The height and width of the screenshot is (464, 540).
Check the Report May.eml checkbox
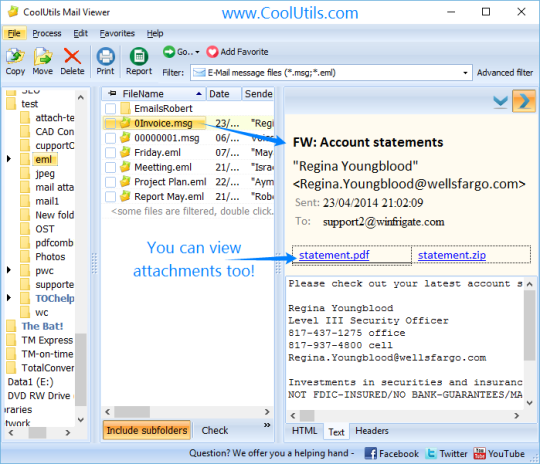(x=110, y=197)
